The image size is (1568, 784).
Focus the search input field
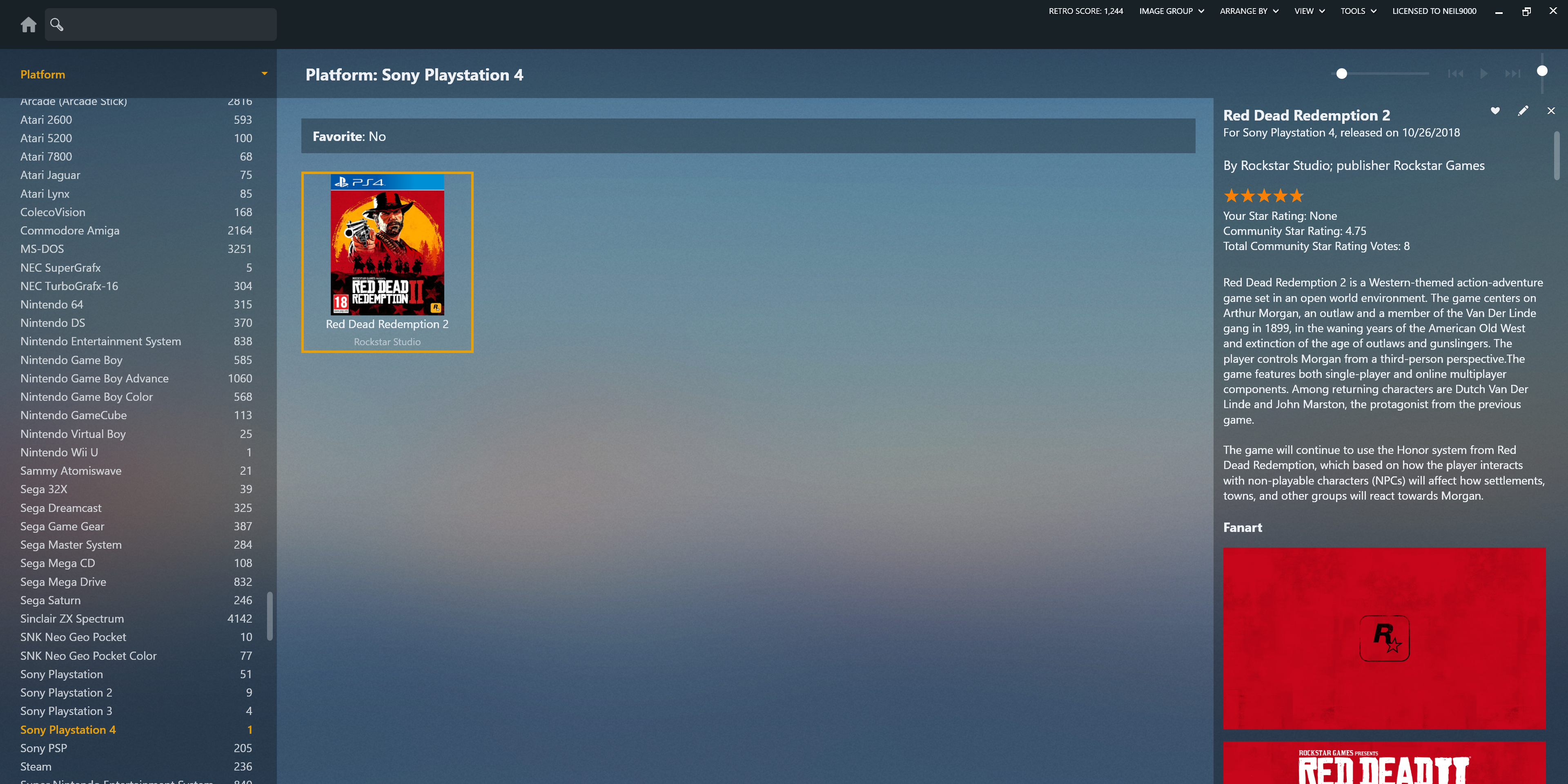[x=161, y=25]
